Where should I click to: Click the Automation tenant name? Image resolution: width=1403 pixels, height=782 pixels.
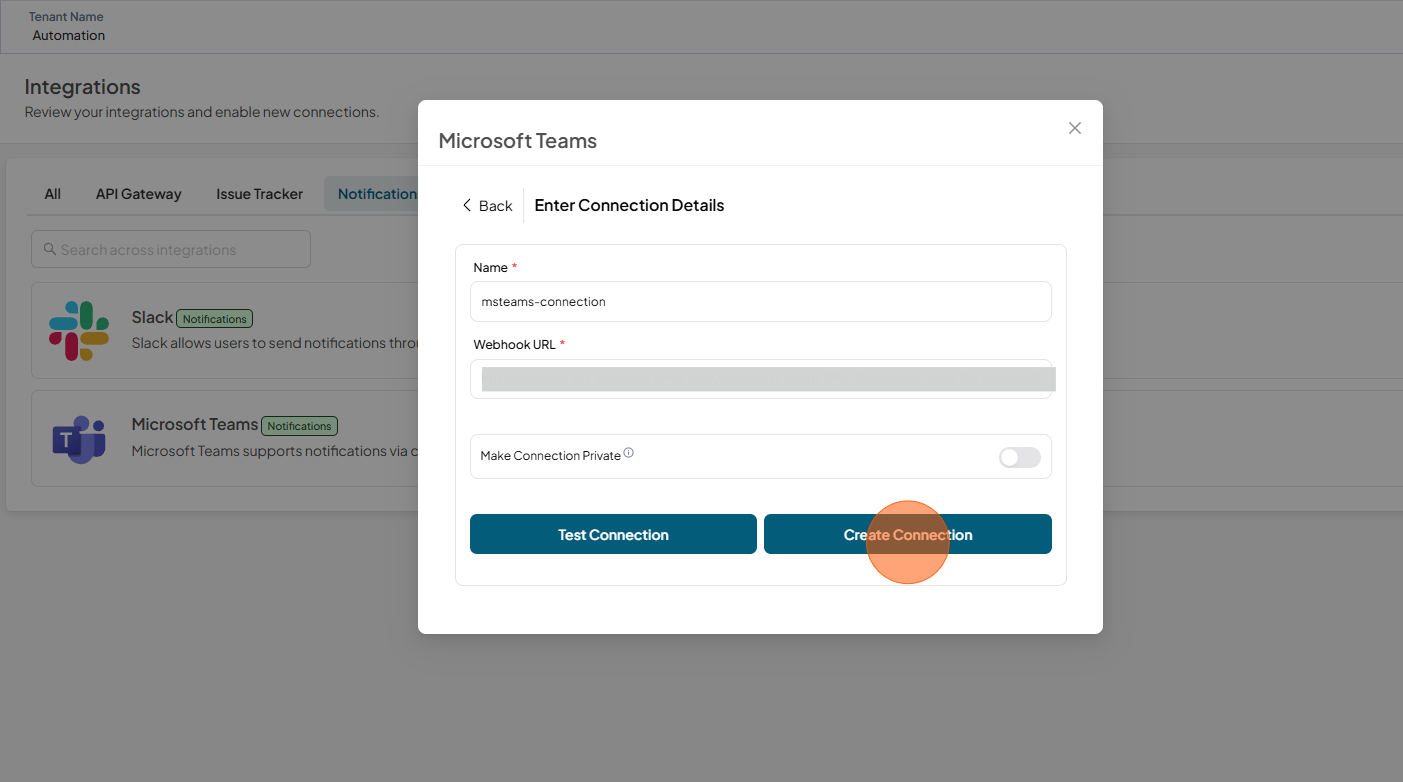[x=69, y=35]
